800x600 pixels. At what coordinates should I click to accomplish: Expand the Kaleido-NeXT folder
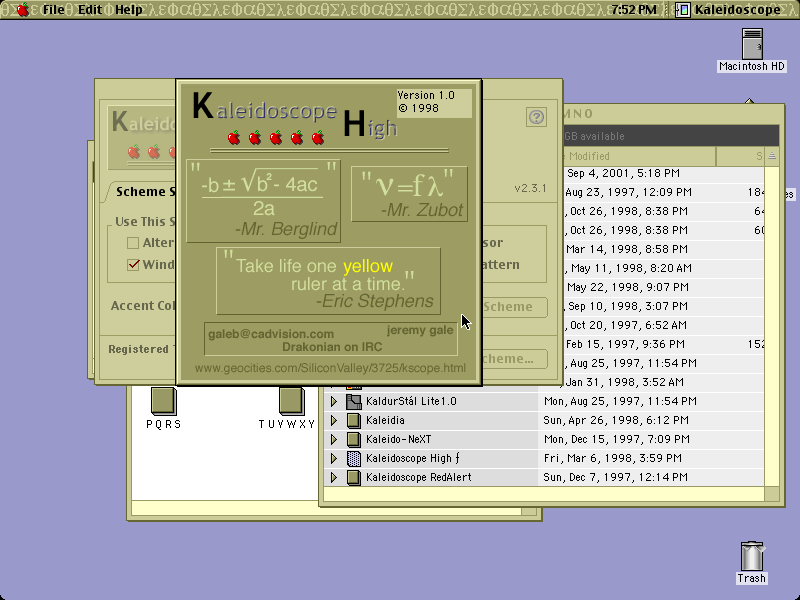[x=334, y=439]
